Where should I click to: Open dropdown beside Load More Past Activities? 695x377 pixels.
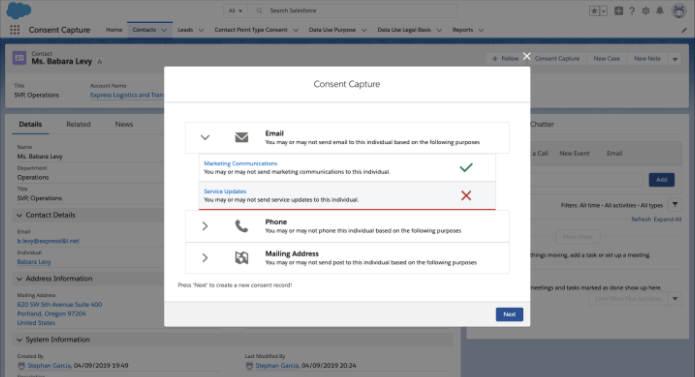675,299
